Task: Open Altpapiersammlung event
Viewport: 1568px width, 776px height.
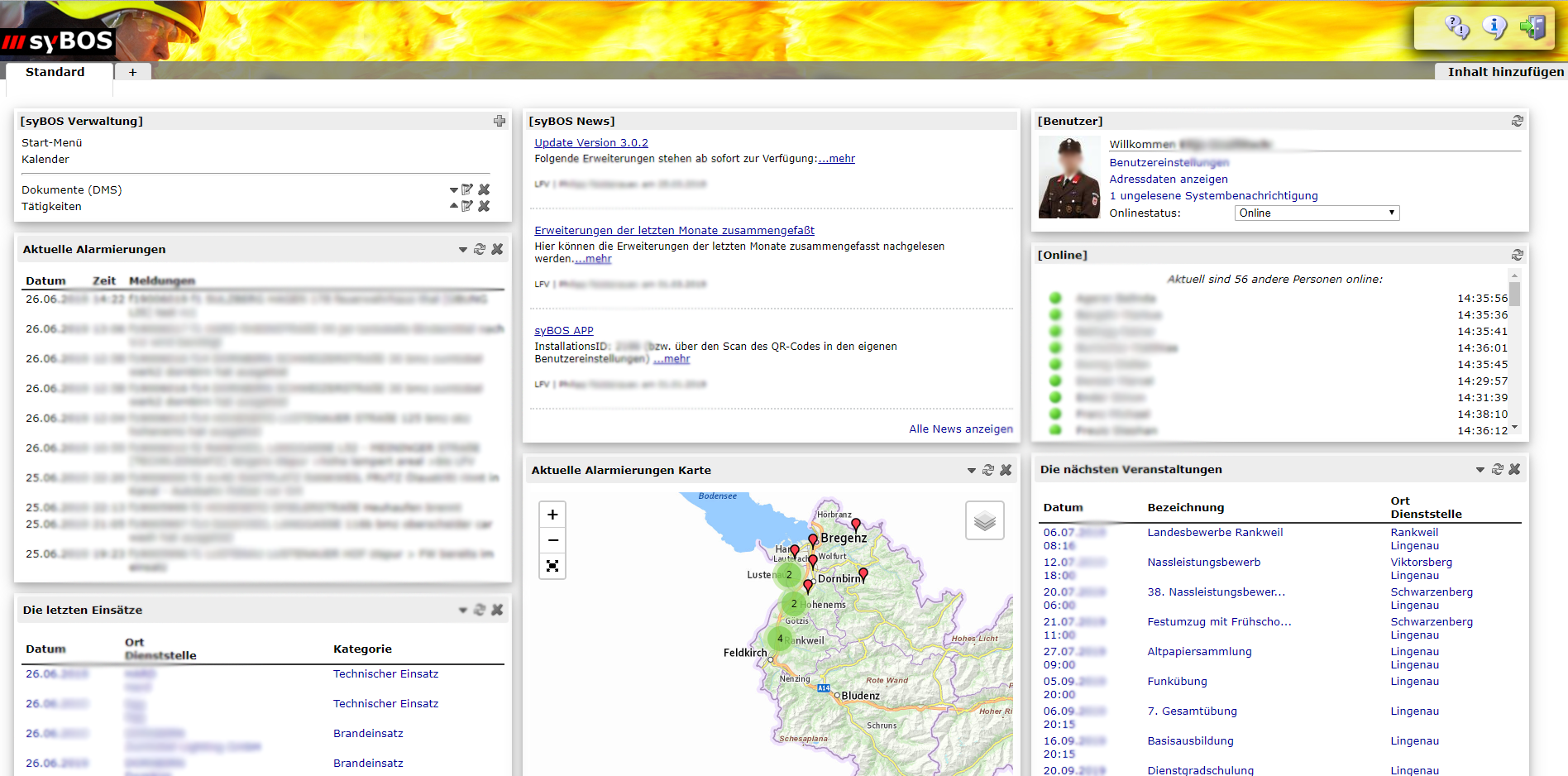Action: pos(1200,652)
